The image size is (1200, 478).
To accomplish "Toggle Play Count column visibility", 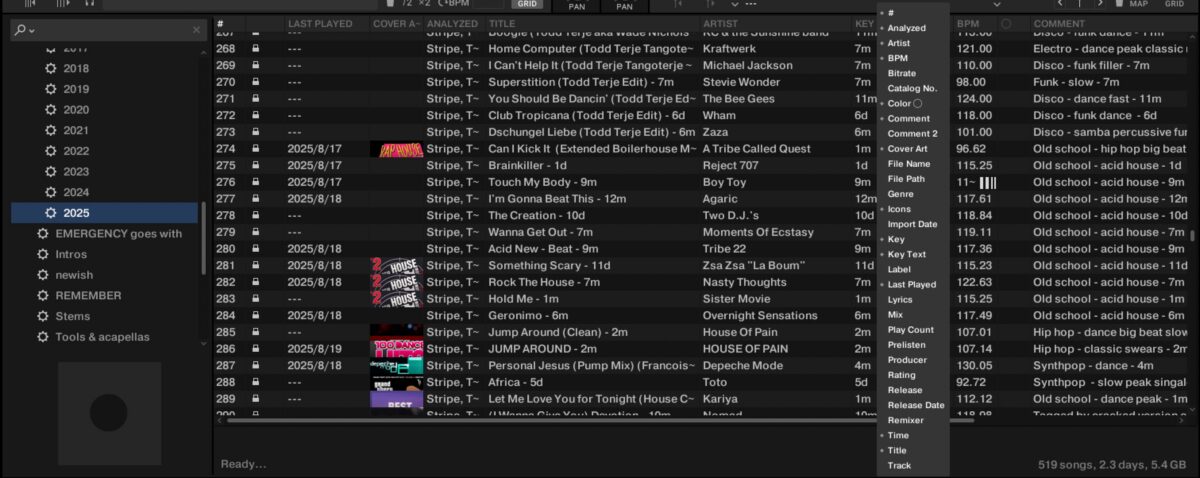I will (x=910, y=330).
